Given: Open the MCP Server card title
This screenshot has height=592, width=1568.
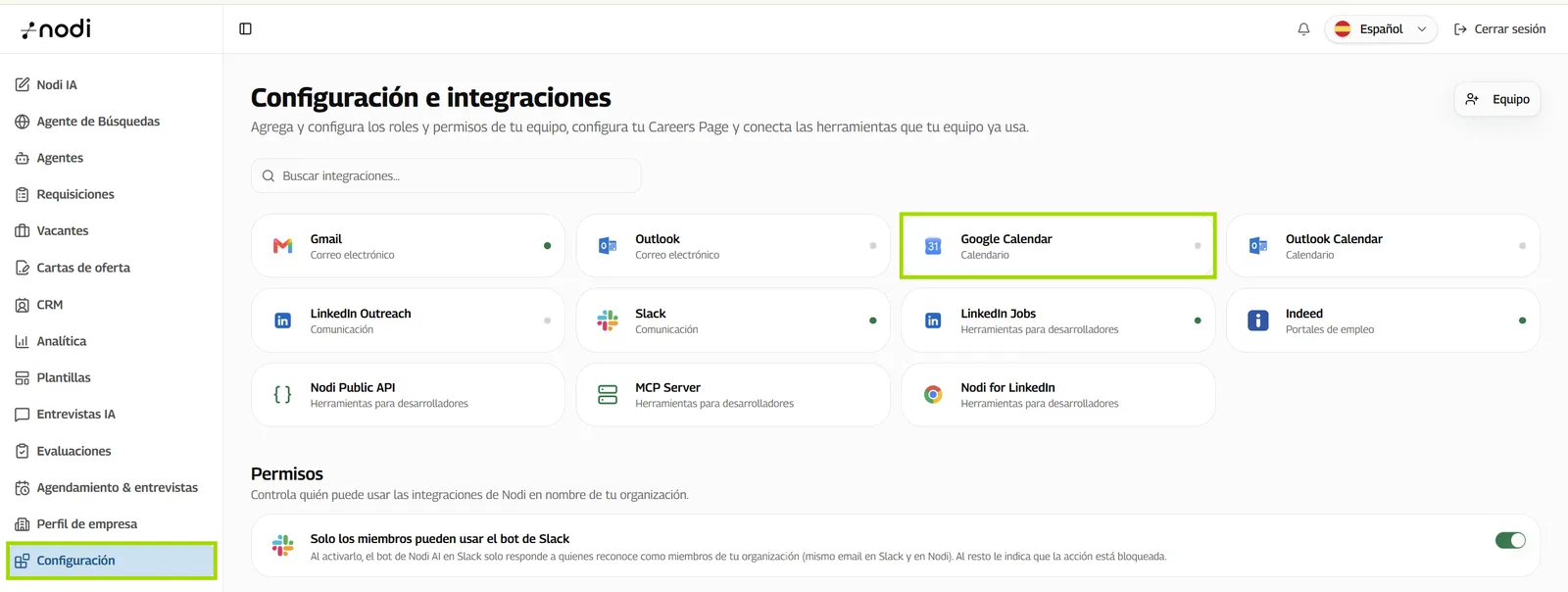Looking at the screenshot, I should (667, 388).
